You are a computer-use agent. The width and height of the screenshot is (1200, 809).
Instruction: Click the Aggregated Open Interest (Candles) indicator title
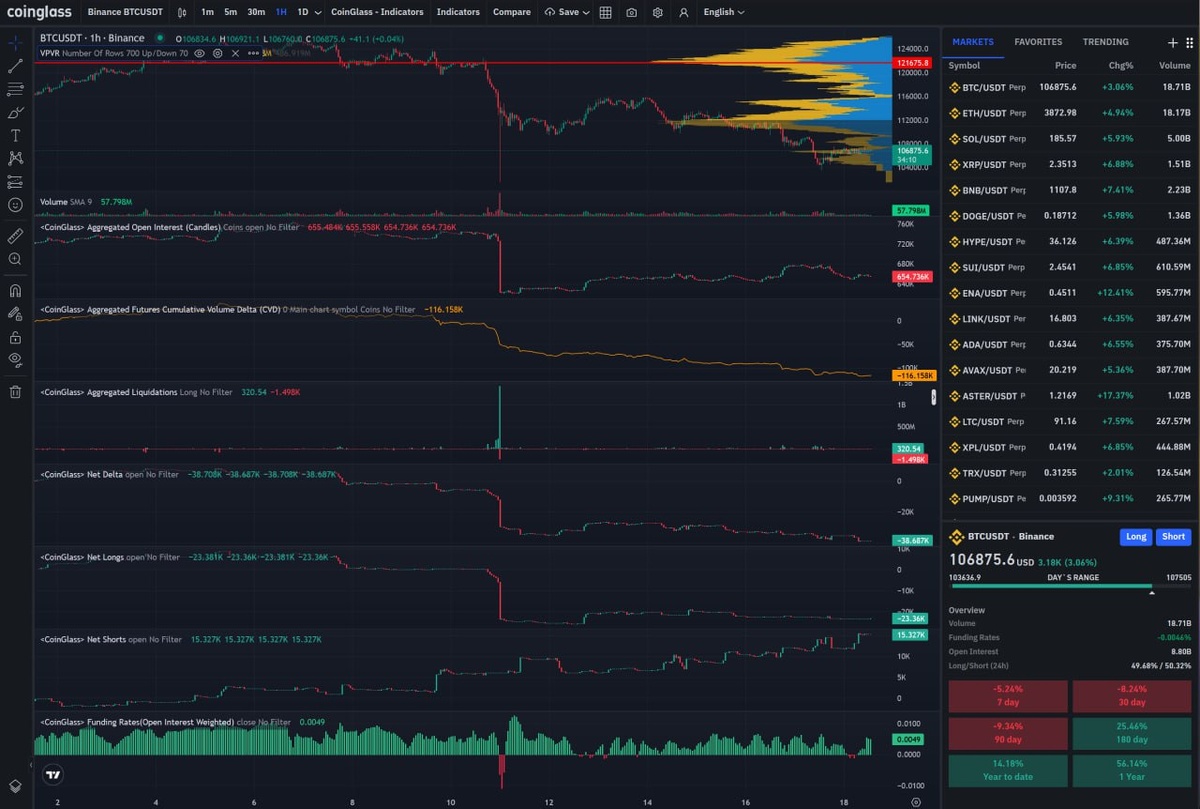pos(131,227)
